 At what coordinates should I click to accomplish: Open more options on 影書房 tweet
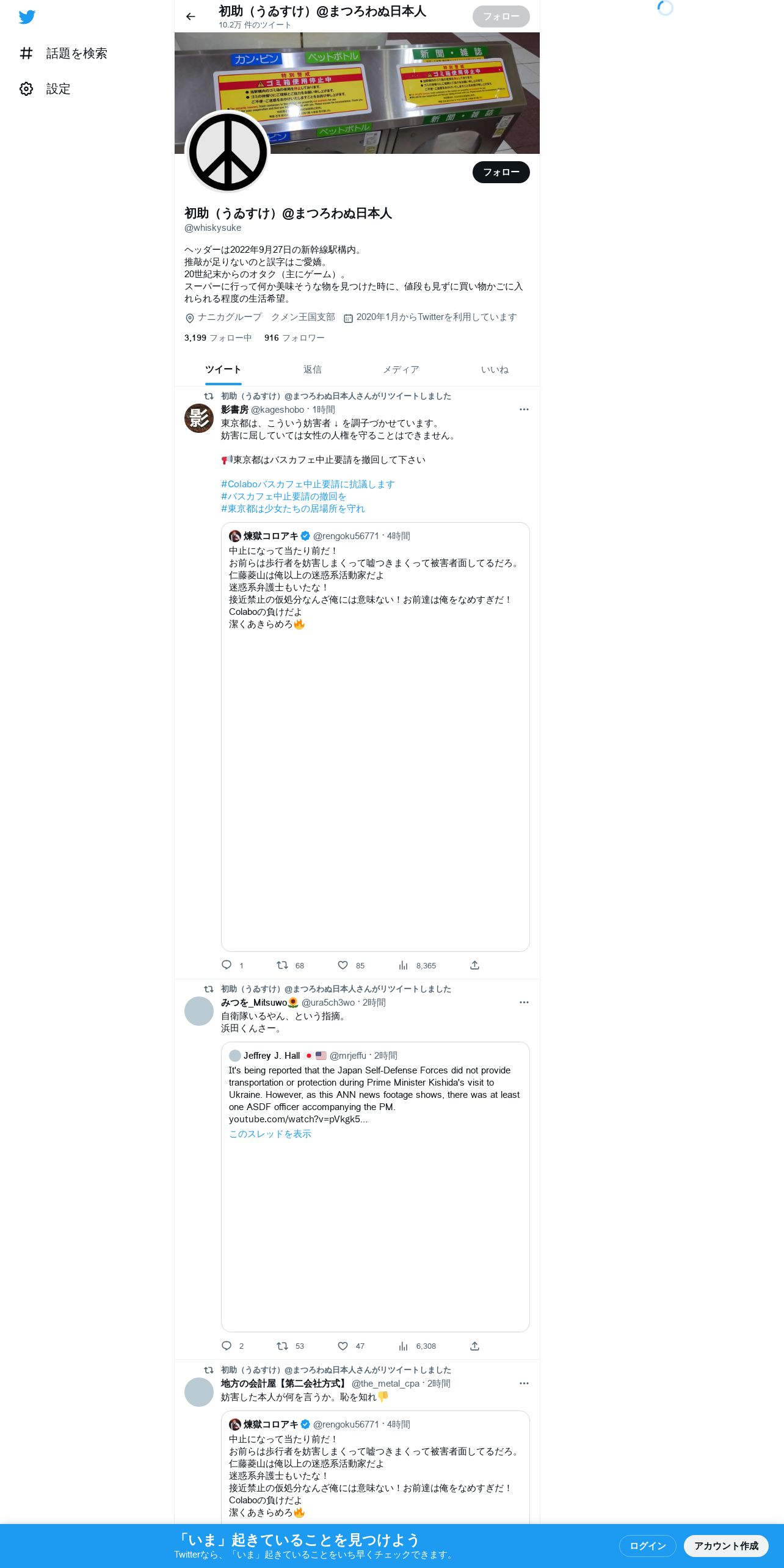(x=524, y=410)
